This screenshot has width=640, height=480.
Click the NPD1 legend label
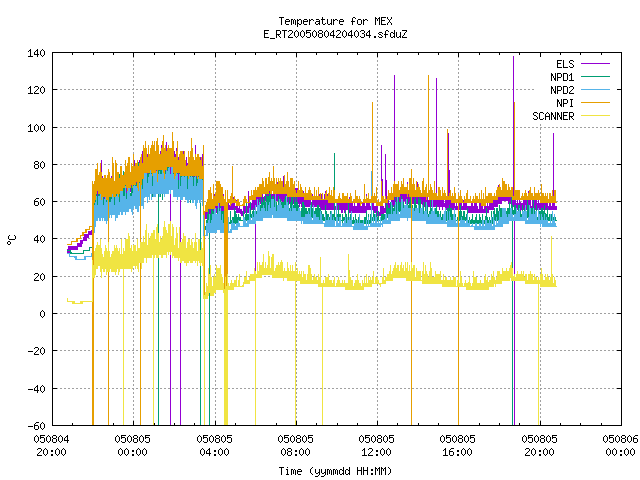[x=562, y=77]
